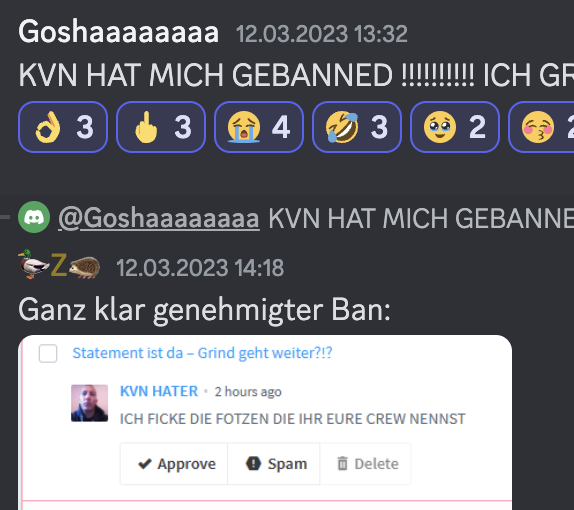The height and width of the screenshot is (510, 574).
Task: Open Goshaaaaaaaa's username profile
Action: coord(119,33)
